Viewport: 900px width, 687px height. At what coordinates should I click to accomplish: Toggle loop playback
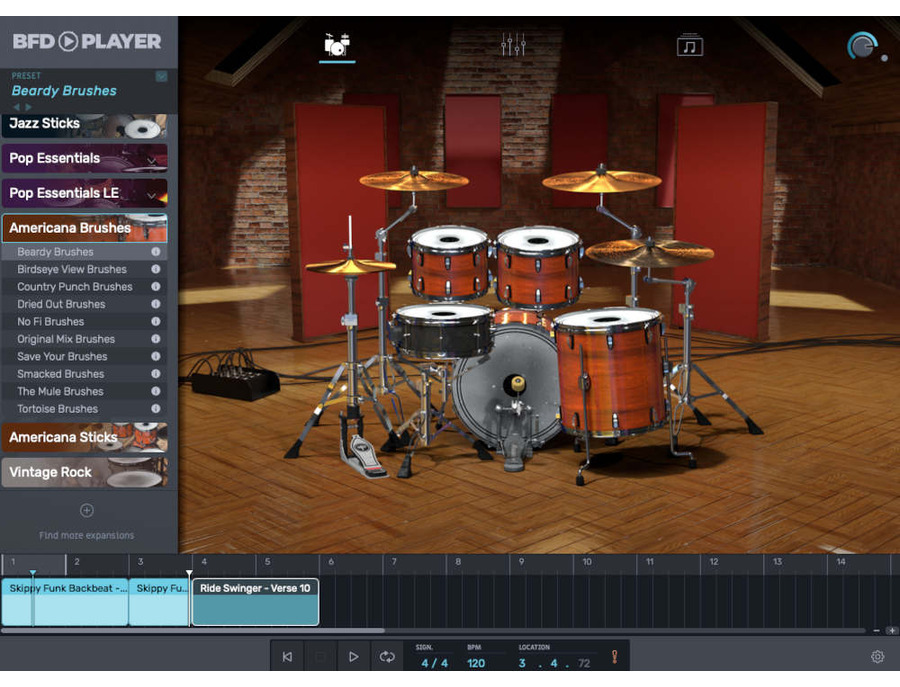(387, 657)
